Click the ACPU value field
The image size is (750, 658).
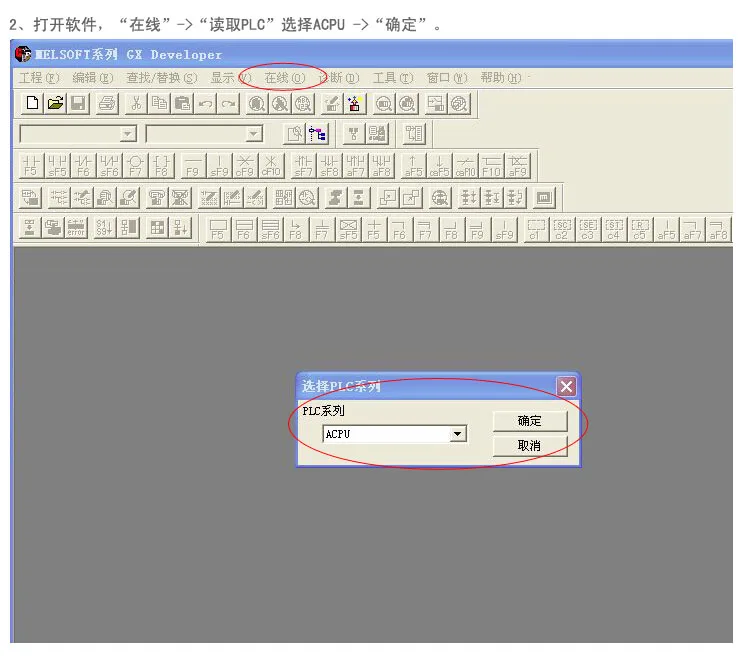[386, 434]
